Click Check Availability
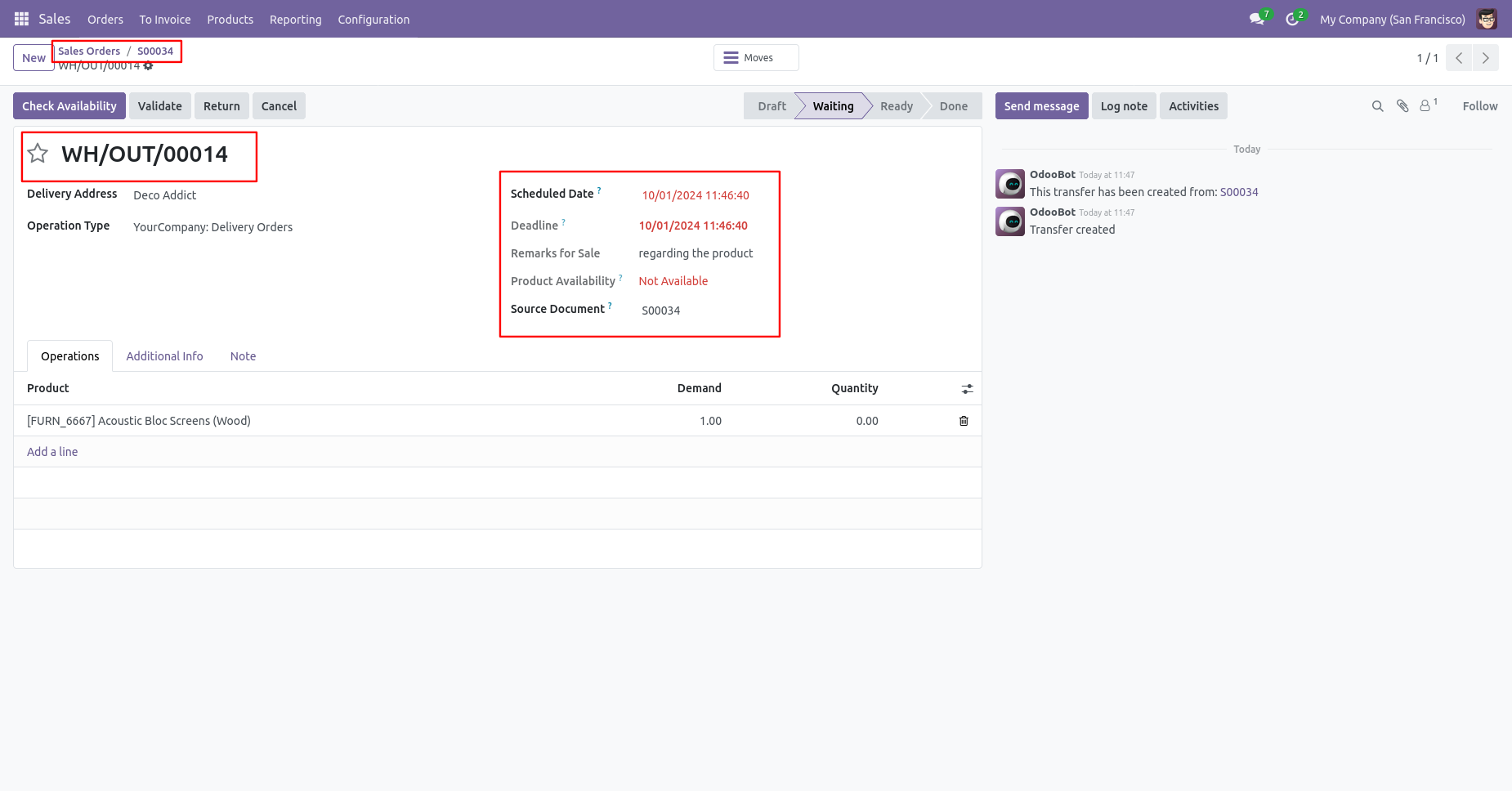Viewport: 1512px width, 791px height. [69, 106]
